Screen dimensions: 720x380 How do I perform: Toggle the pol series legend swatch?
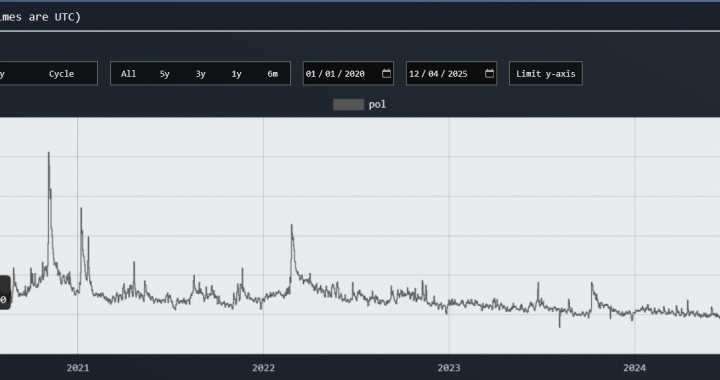(x=349, y=105)
